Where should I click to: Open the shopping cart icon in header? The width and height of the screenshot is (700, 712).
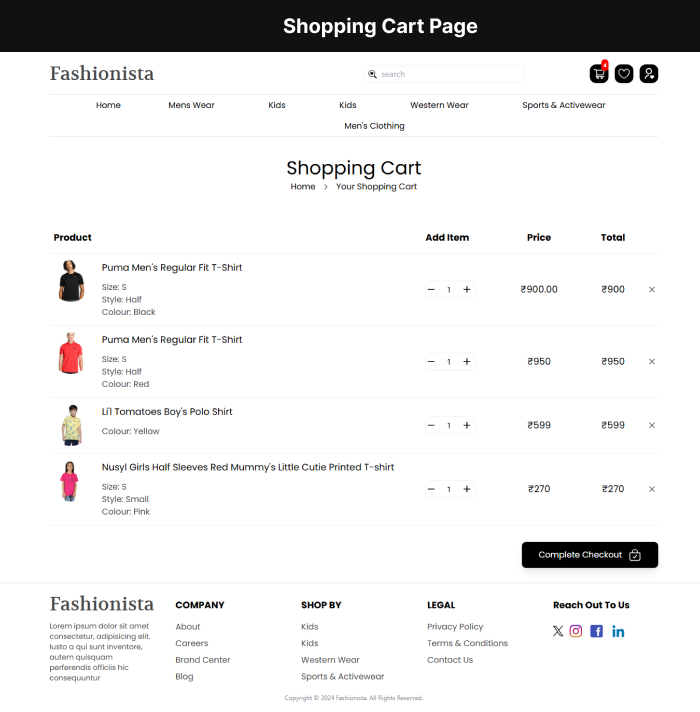point(599,74)
